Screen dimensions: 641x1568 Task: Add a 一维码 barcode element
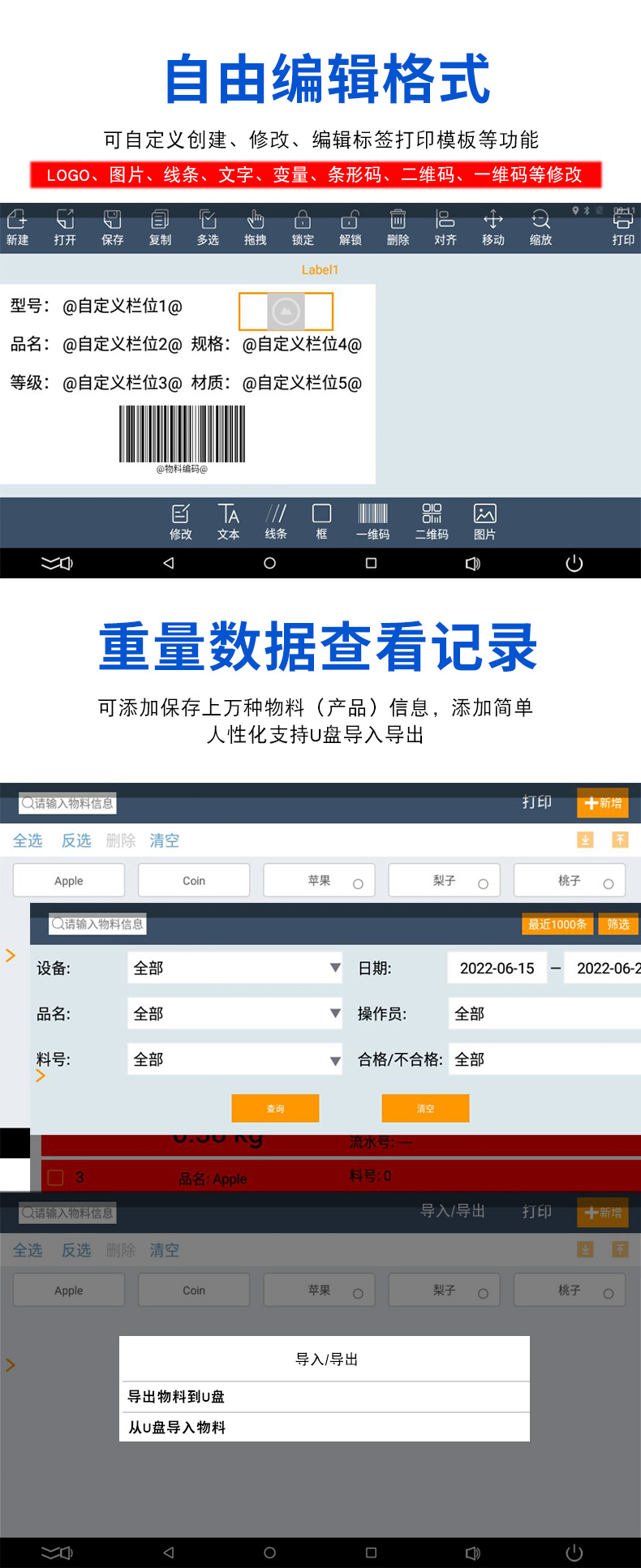[373, 521]
